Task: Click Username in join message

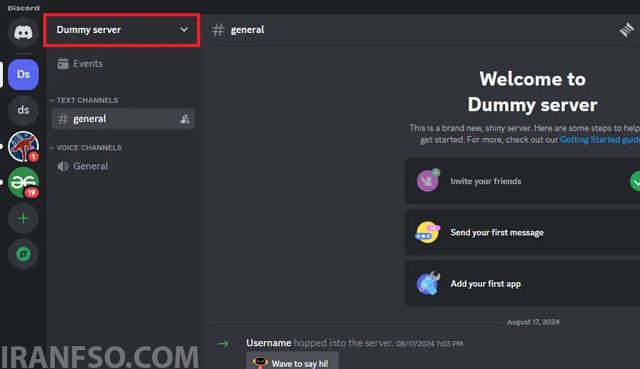Action: click(x=269, y=343)
